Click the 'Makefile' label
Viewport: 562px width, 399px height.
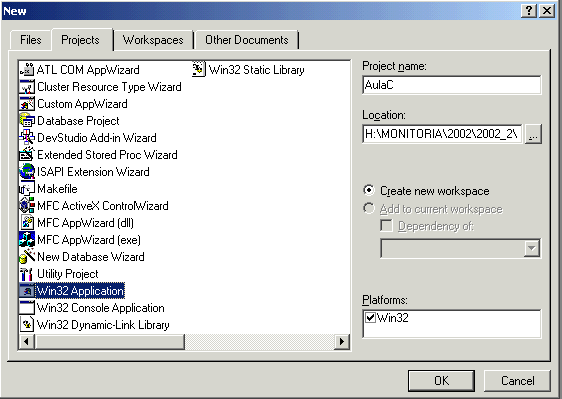pyautogui.click(x=57, y=189)
